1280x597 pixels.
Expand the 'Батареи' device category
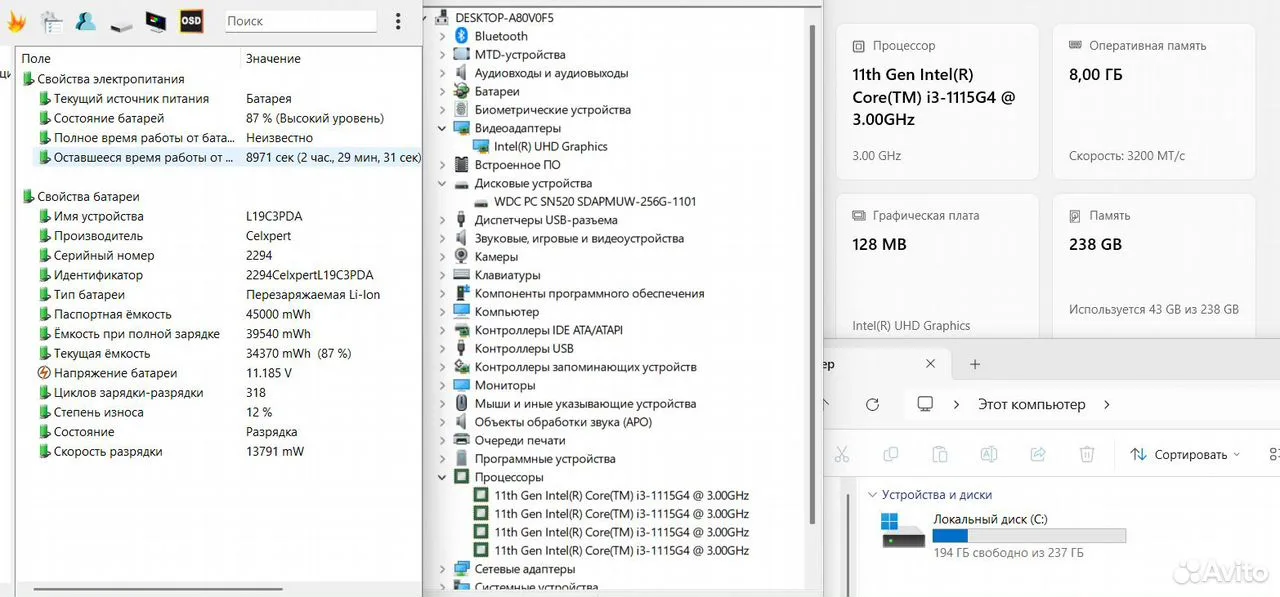[443, 91]
